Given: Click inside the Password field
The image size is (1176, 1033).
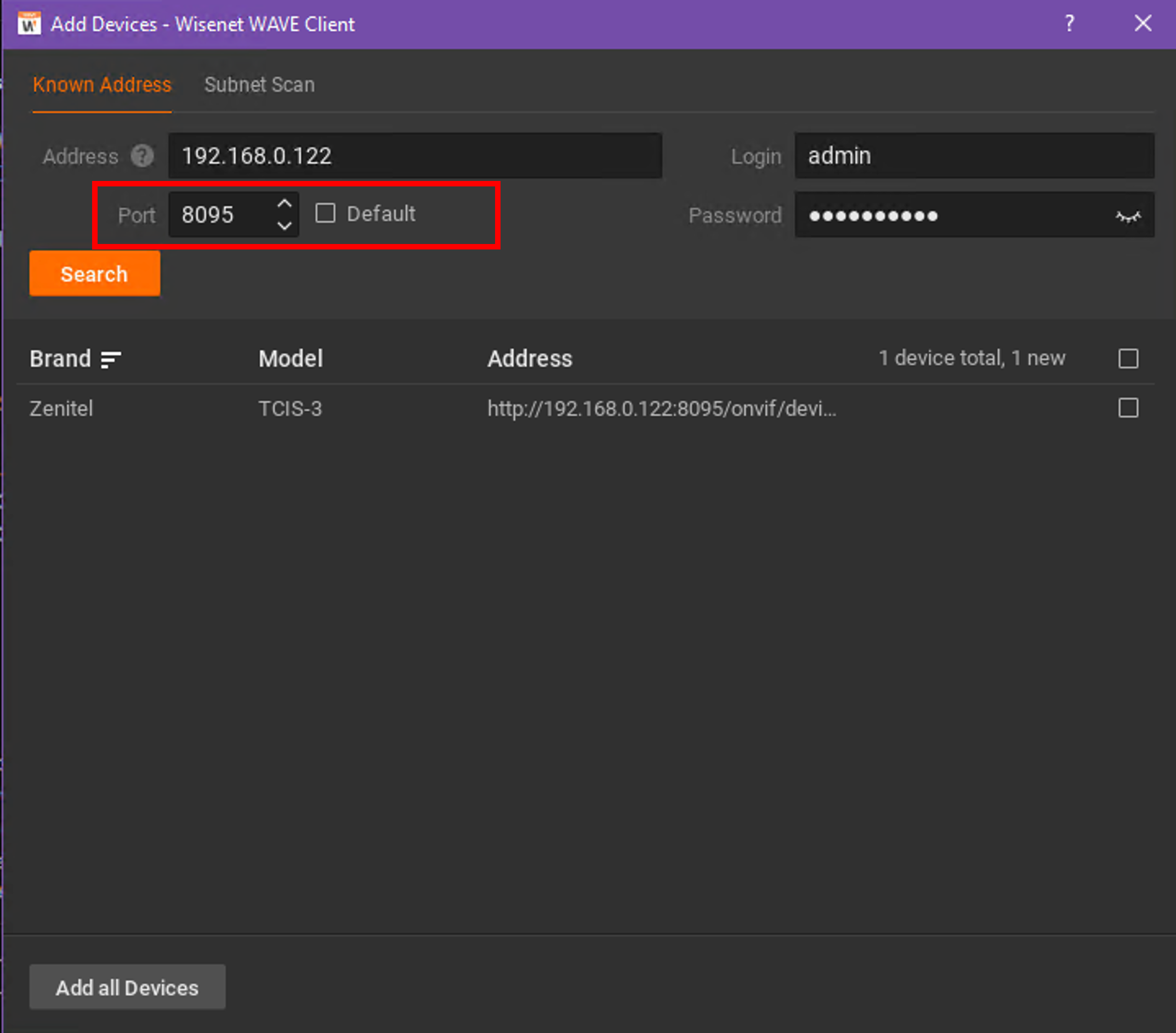Looking at the screenshot, I should [950, 215].
